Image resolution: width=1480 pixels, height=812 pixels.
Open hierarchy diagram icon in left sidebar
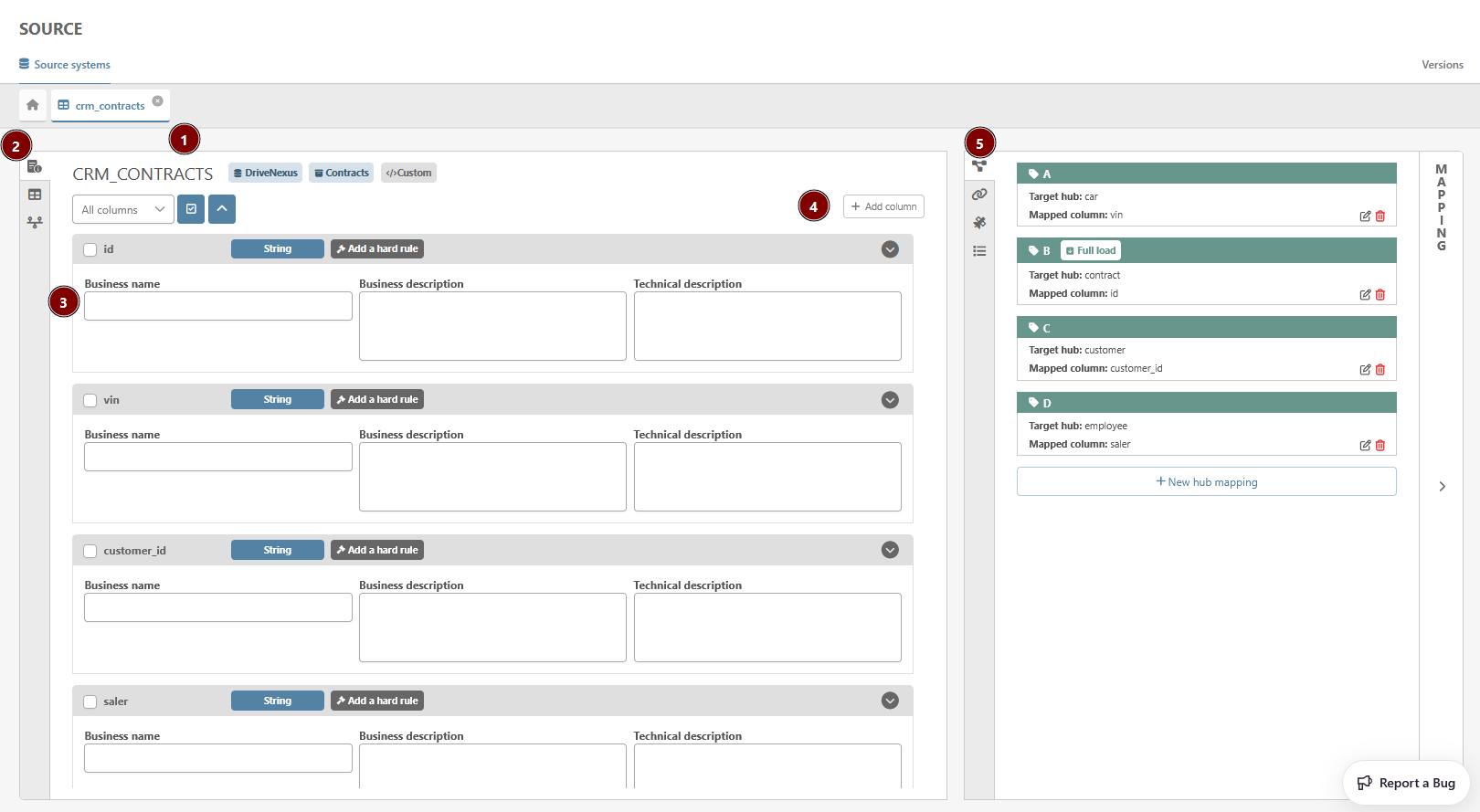coord(35,222)
